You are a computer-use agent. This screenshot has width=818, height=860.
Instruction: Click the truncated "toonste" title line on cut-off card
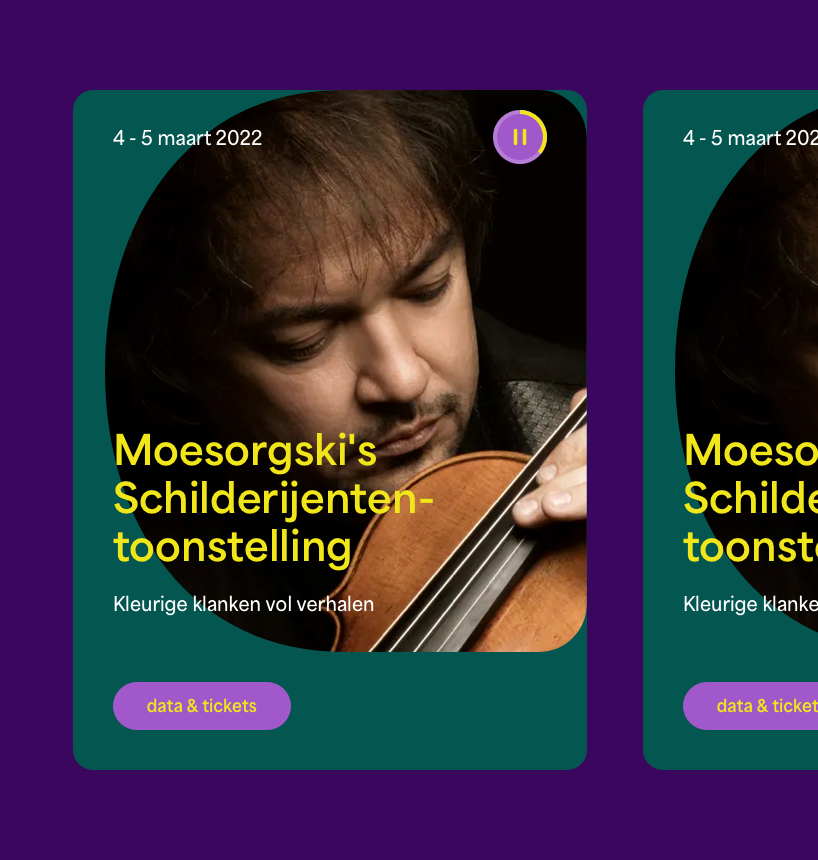[751, 547]
